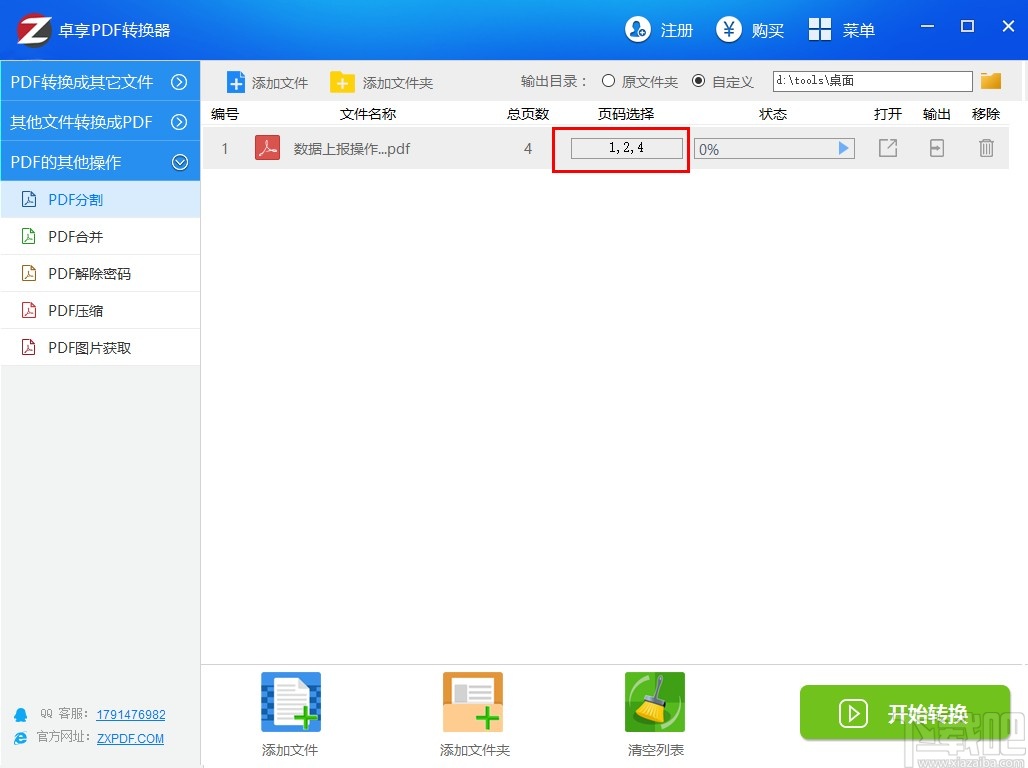Expand 其他文件转换成PDF section
The width and height of the screenshot is (1028, 768).
coord(100,122)
